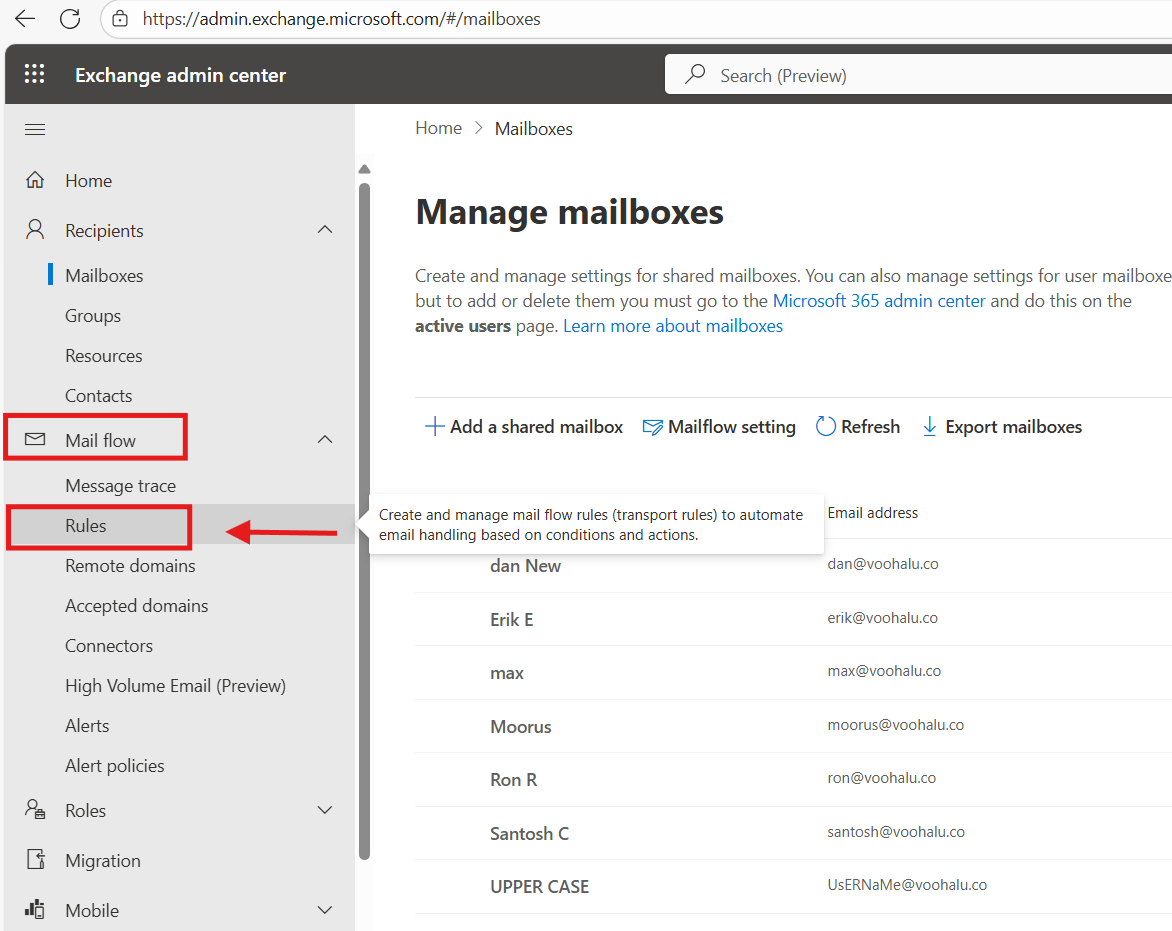This screenshot has height=931, width=1172.
Task: Click the Home house icon in sidebar
Action: tap(35, 181)
